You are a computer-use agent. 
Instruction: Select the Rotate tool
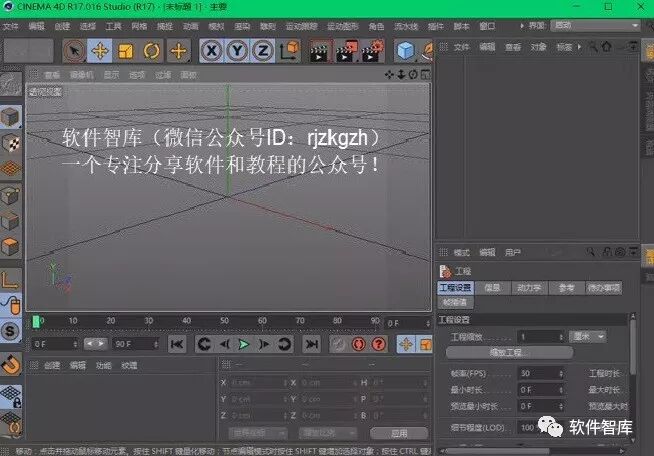[151, 51]
